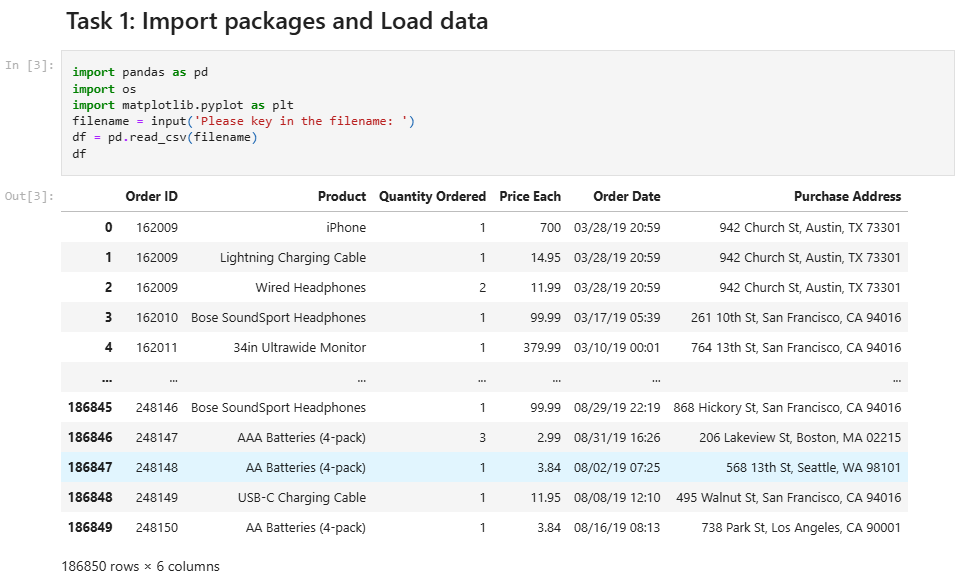Screen dimensions: 964x588
Task: Click the filename input() code line
Action: [243, 121]
